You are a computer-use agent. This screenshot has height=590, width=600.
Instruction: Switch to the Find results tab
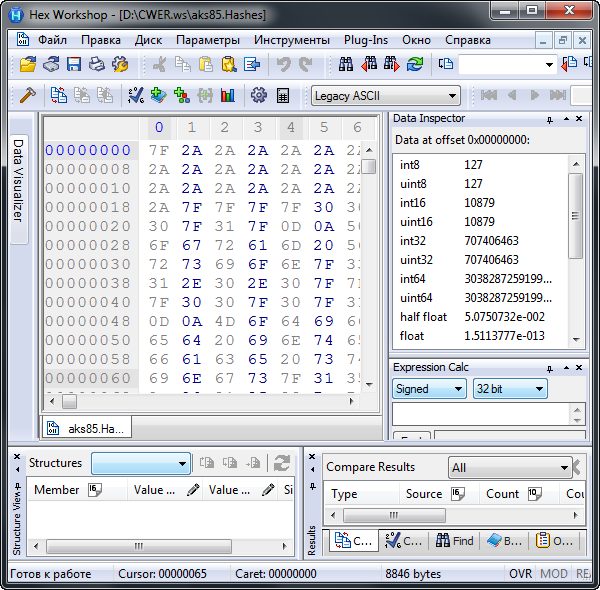454,541
